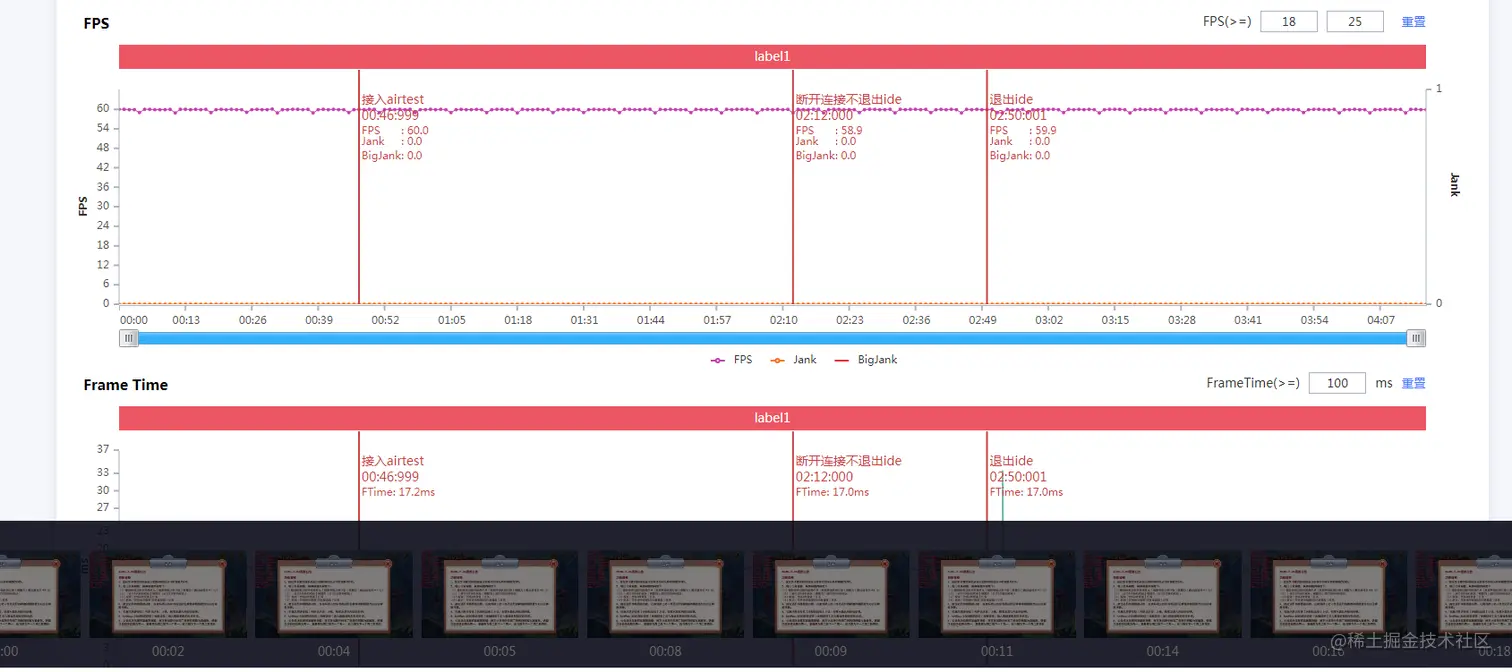Viewport: 1512px width, 672px height.
Task: Click the FPS : 58.9 annotation text
Action: pyautogui.click(x=829, y=130)
